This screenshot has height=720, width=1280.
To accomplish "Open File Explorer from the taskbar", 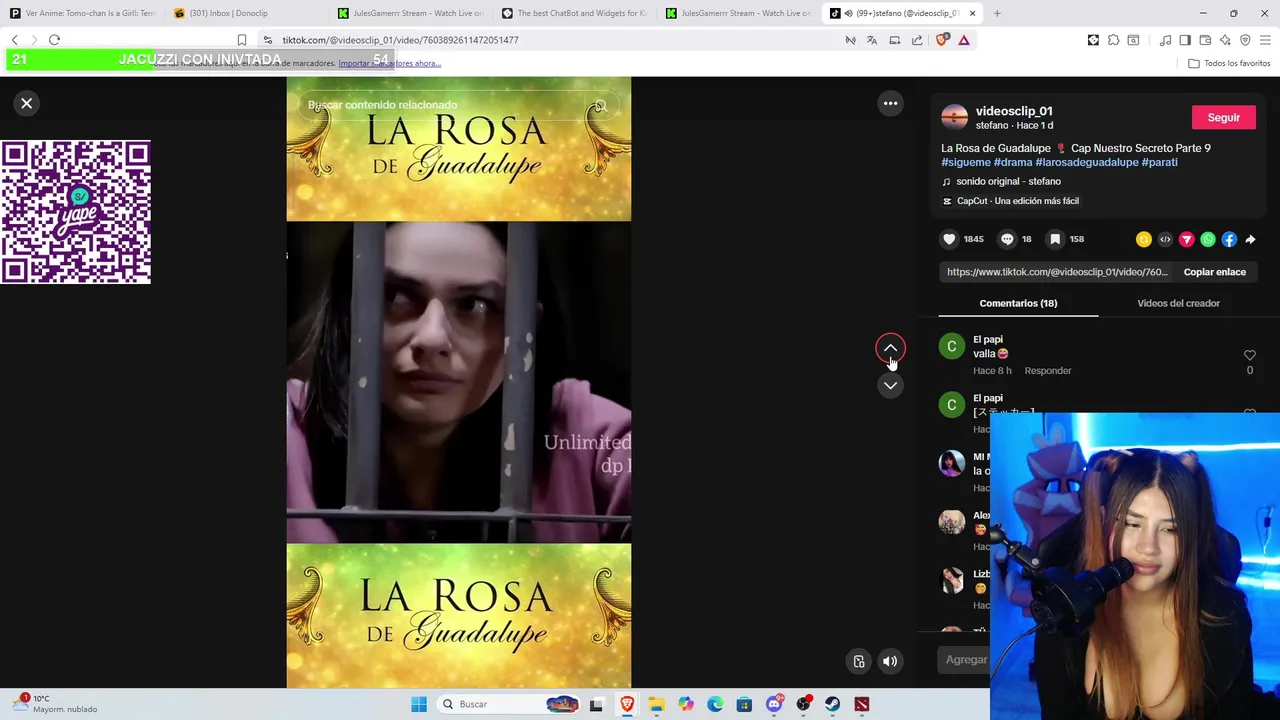I will [656, 704].
